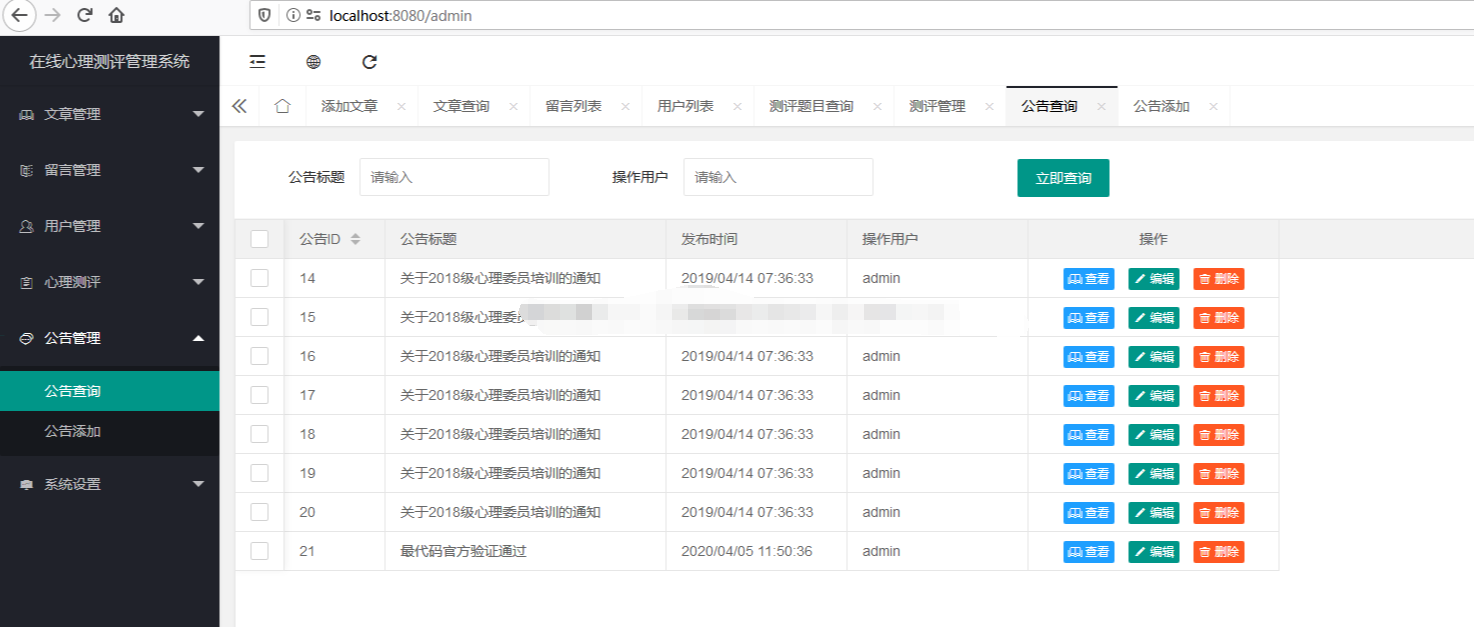
Task: Collapse sidebar using menu fold icon
Action: (x=258, y=62)
